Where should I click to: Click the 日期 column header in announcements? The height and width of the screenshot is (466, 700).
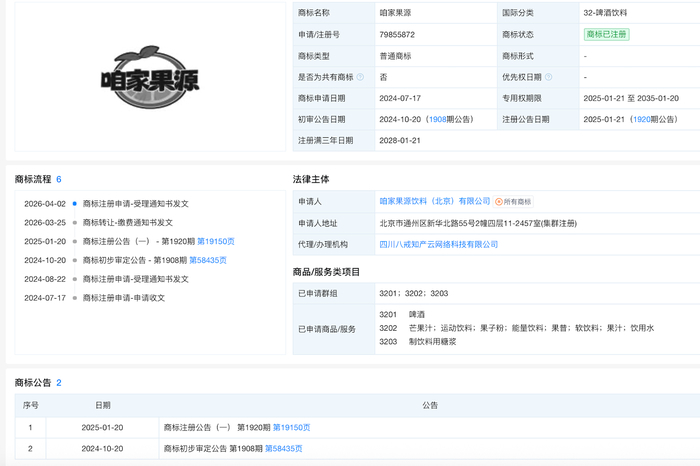coord(103,405)
